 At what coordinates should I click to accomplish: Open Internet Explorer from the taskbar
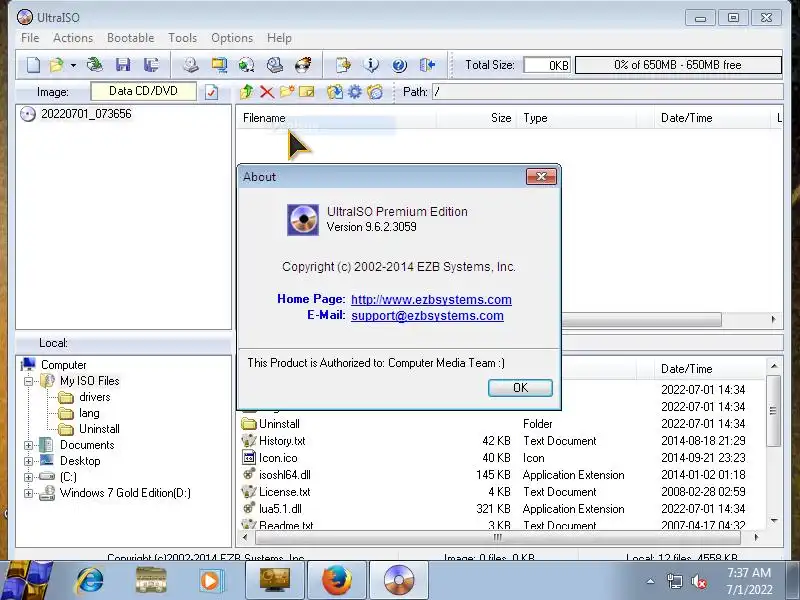tap(90, 580)
